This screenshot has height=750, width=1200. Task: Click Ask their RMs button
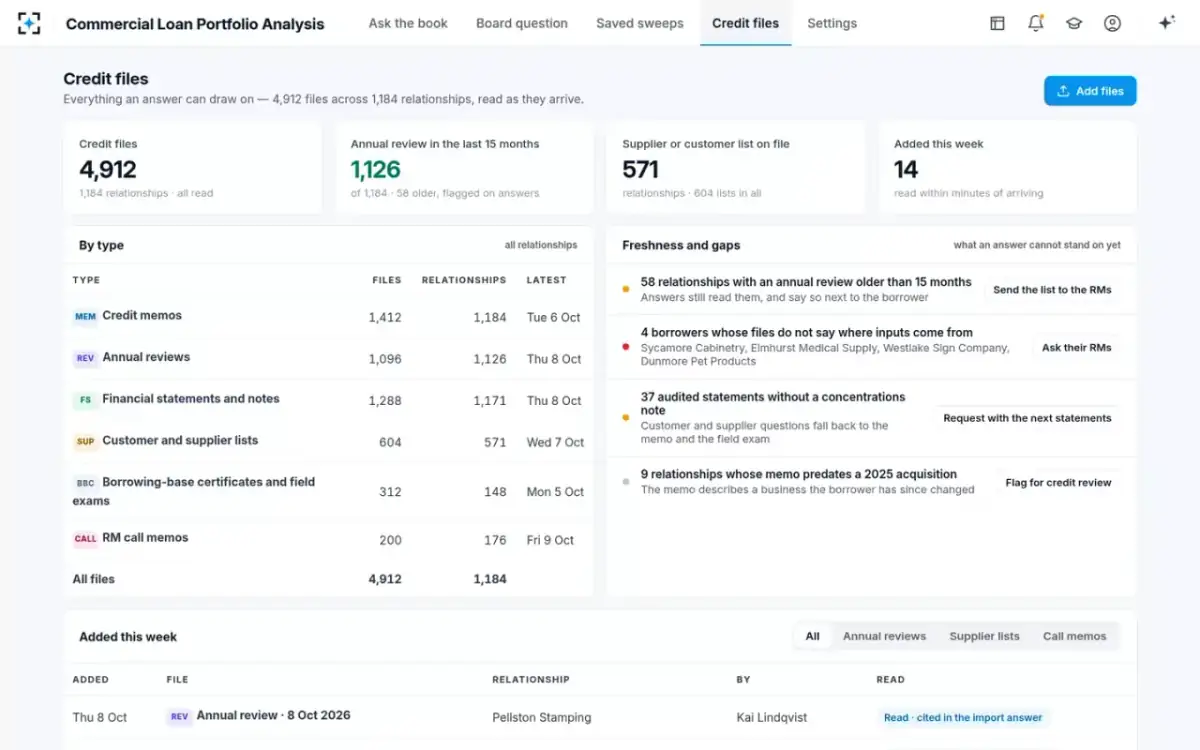click(x=1076, y=348)
